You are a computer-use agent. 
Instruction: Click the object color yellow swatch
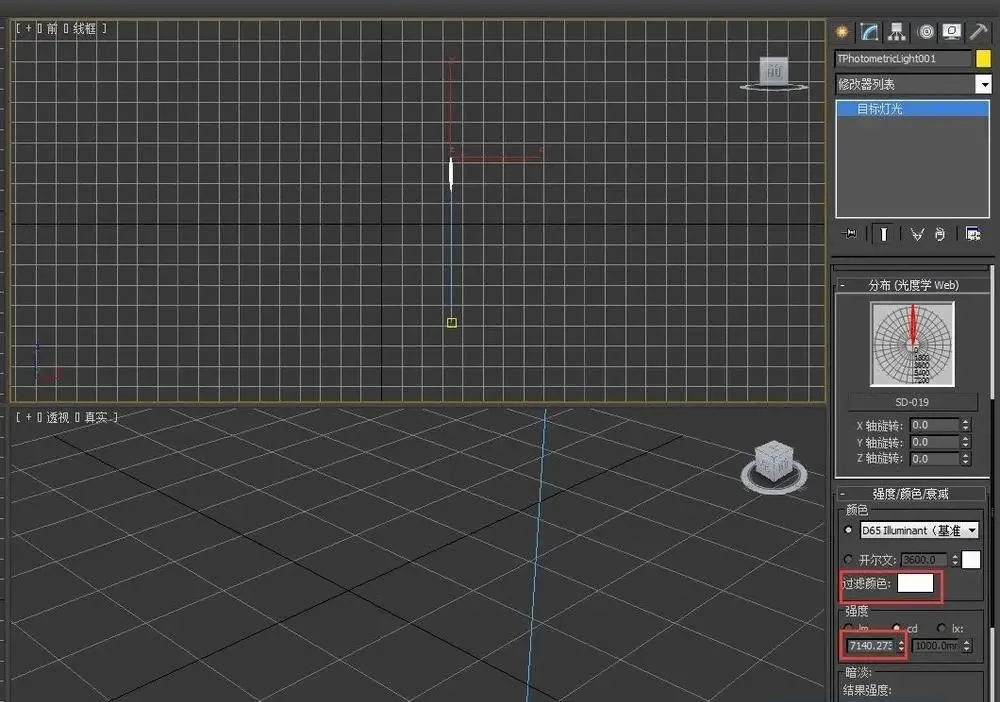[983, 59]
